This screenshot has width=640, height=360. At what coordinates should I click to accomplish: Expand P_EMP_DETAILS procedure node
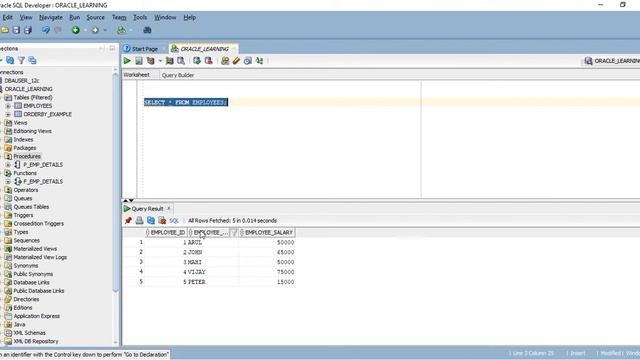[8, 164]
